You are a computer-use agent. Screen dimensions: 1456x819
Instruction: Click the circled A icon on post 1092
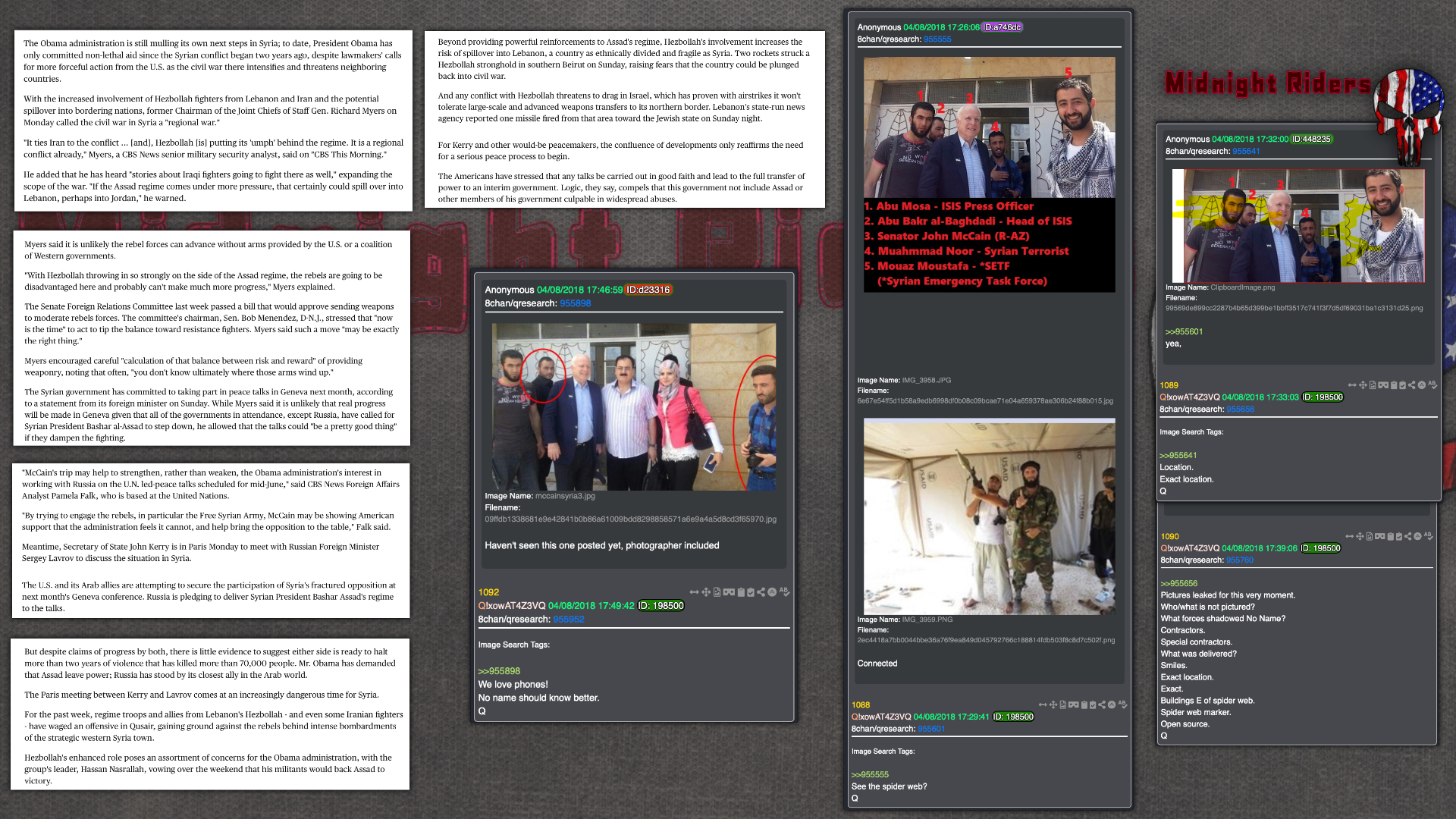tap(772, 591)
